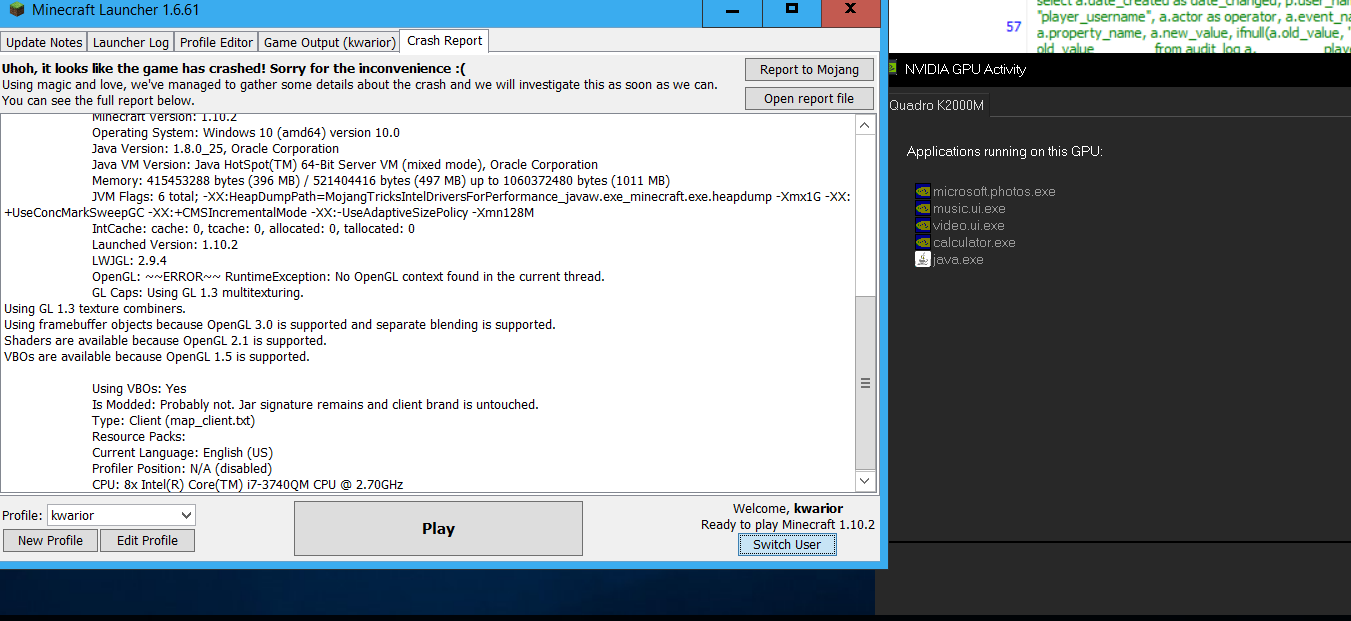
Task: Click the large Play button
Action: point(438,528)
